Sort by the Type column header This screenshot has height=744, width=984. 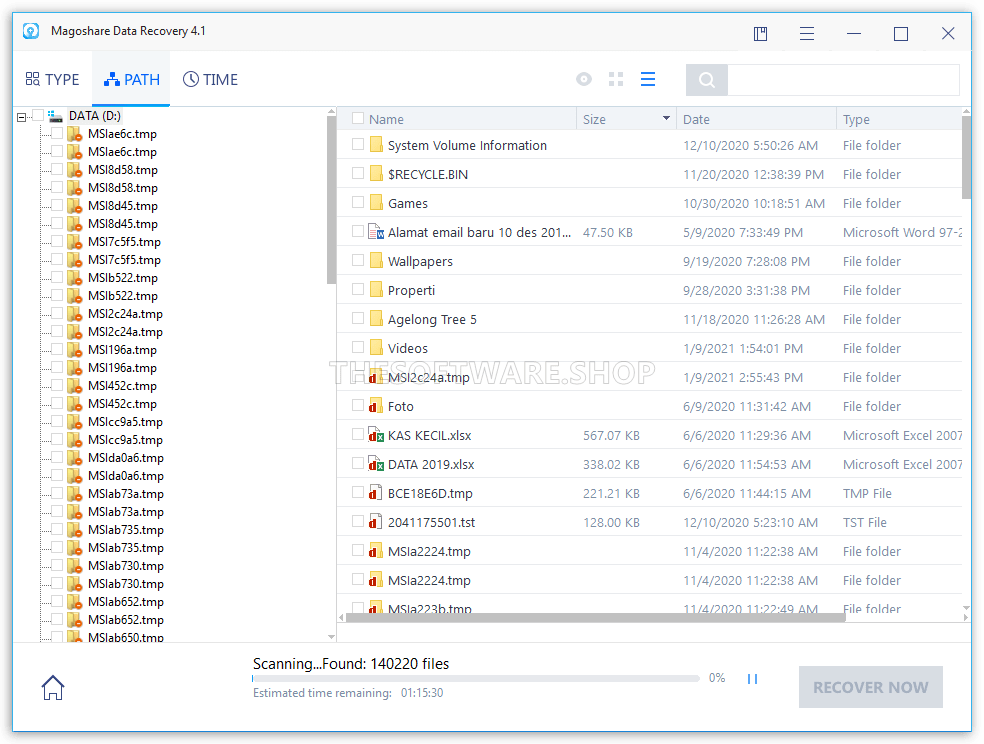[x=899, y=119]
